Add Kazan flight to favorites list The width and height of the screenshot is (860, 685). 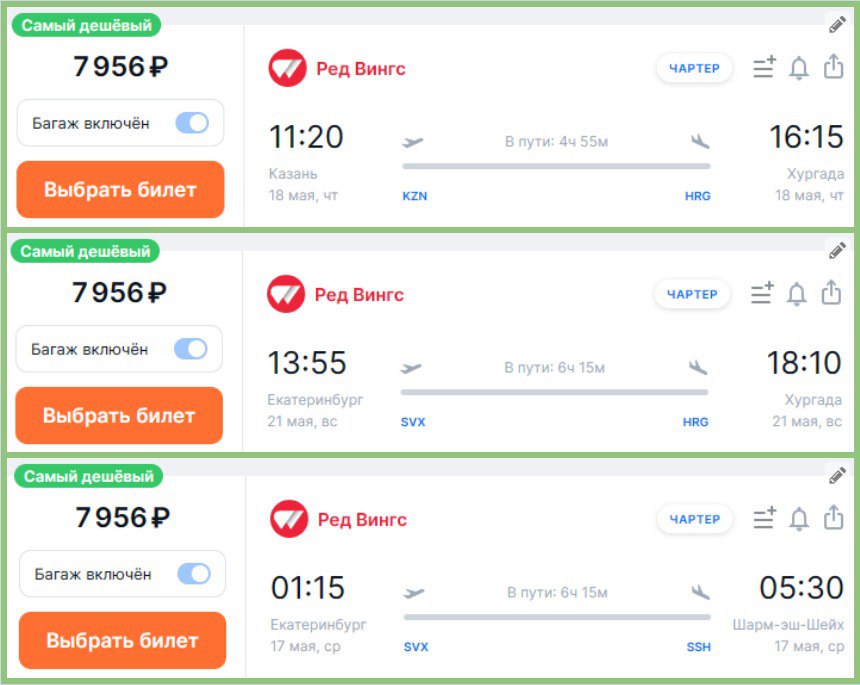[764, 68]
